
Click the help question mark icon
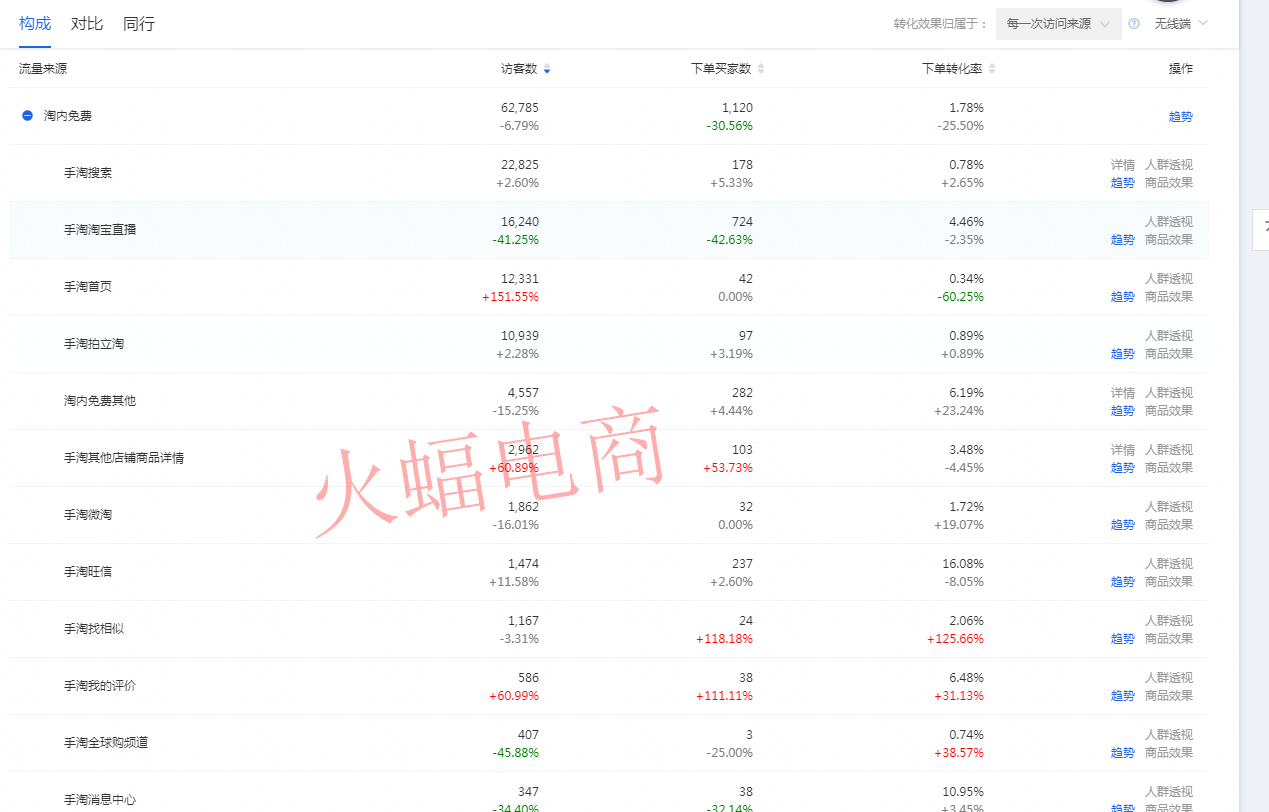click(1134, 24)
